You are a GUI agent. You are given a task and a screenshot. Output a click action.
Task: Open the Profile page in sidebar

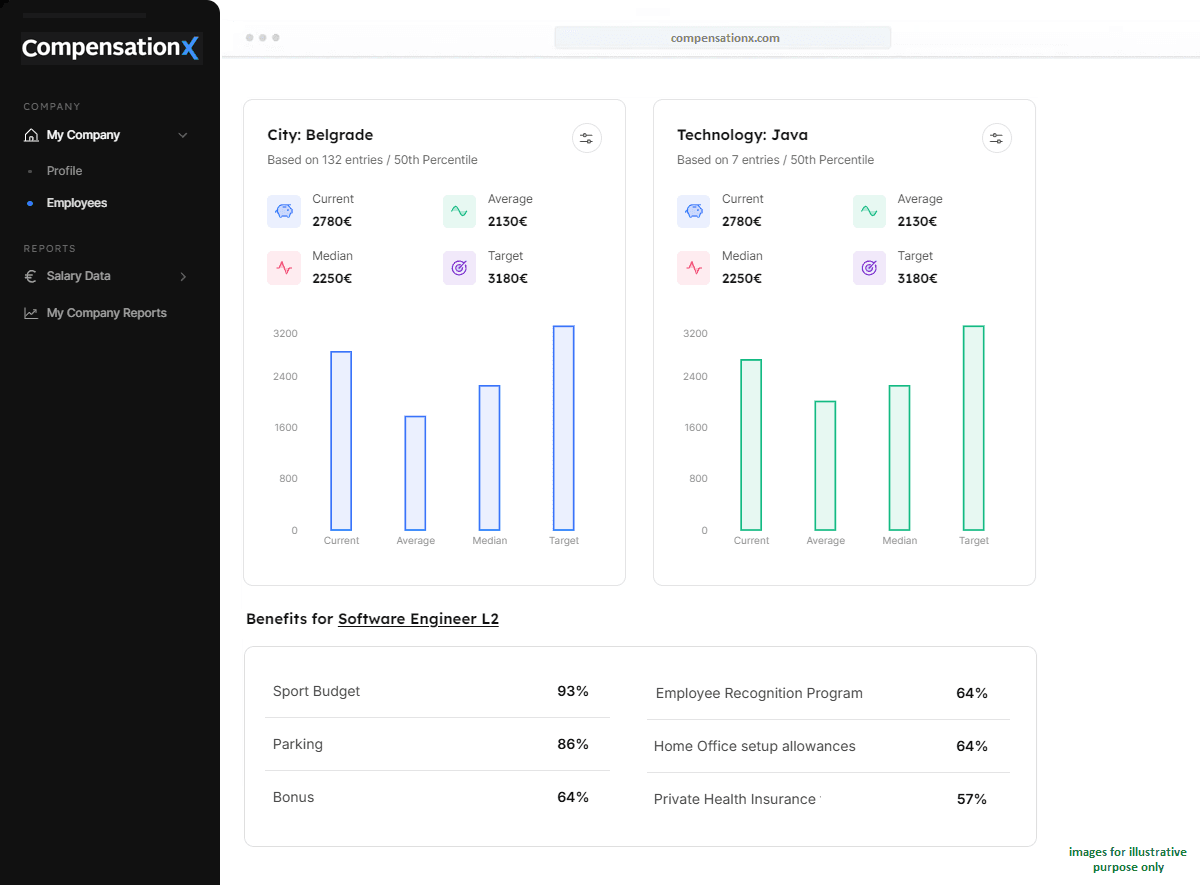[64, 171]
